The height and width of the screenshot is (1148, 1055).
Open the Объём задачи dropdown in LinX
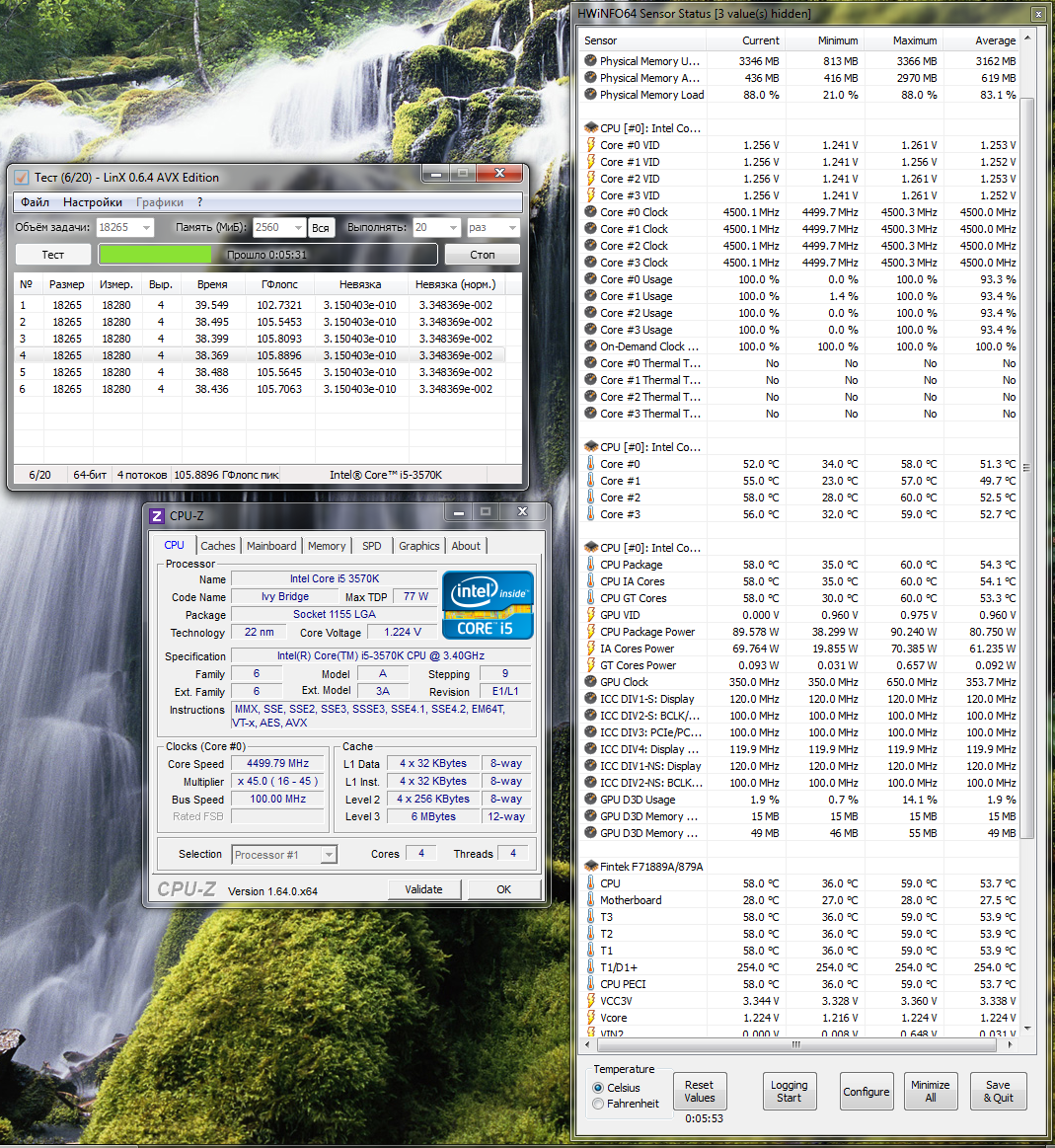(146, 228)
